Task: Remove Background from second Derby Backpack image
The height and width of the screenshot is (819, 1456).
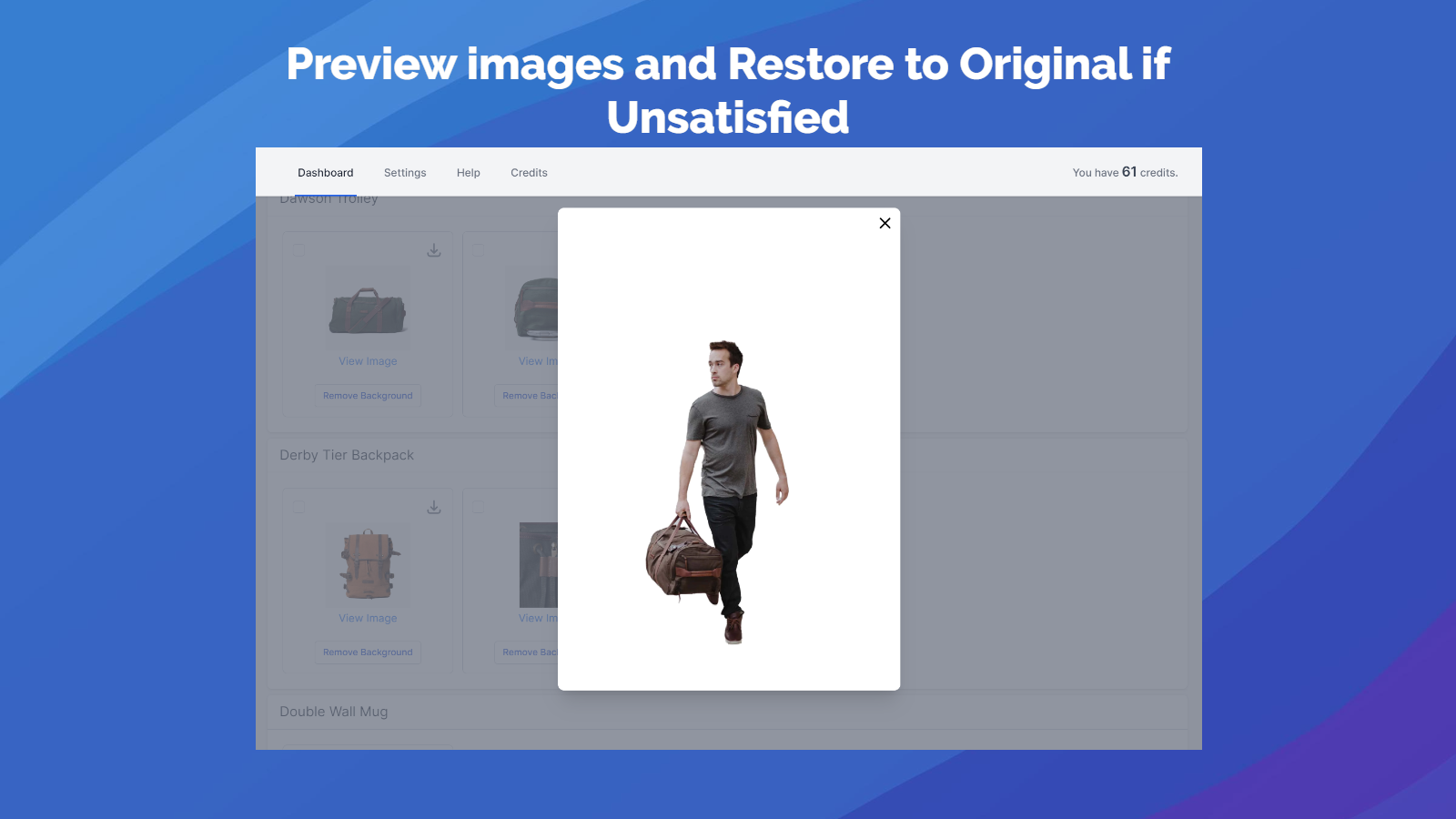Action: (x=527, y=652)
